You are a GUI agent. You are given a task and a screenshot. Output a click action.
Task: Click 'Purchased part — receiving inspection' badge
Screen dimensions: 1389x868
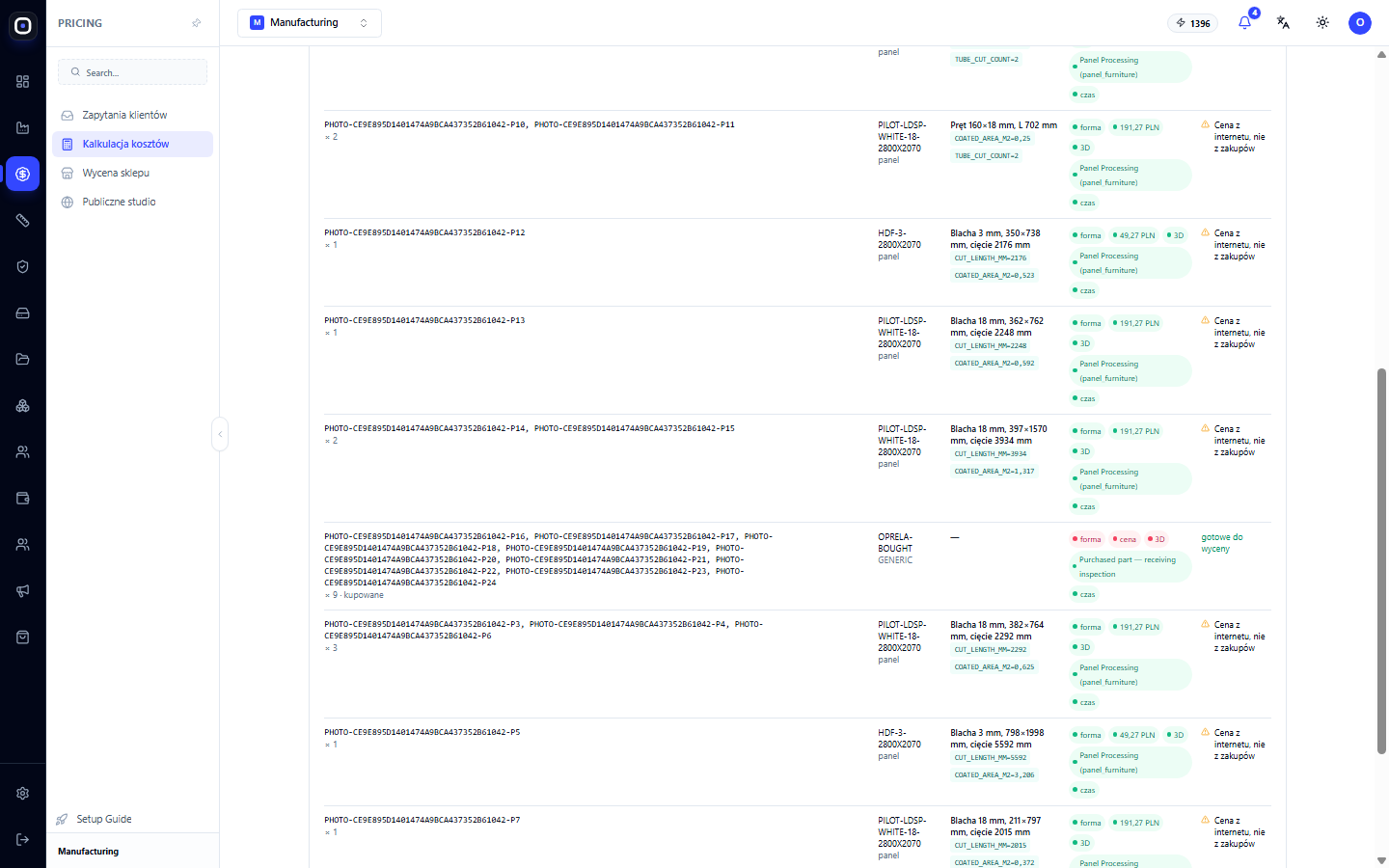point(1131,567)
